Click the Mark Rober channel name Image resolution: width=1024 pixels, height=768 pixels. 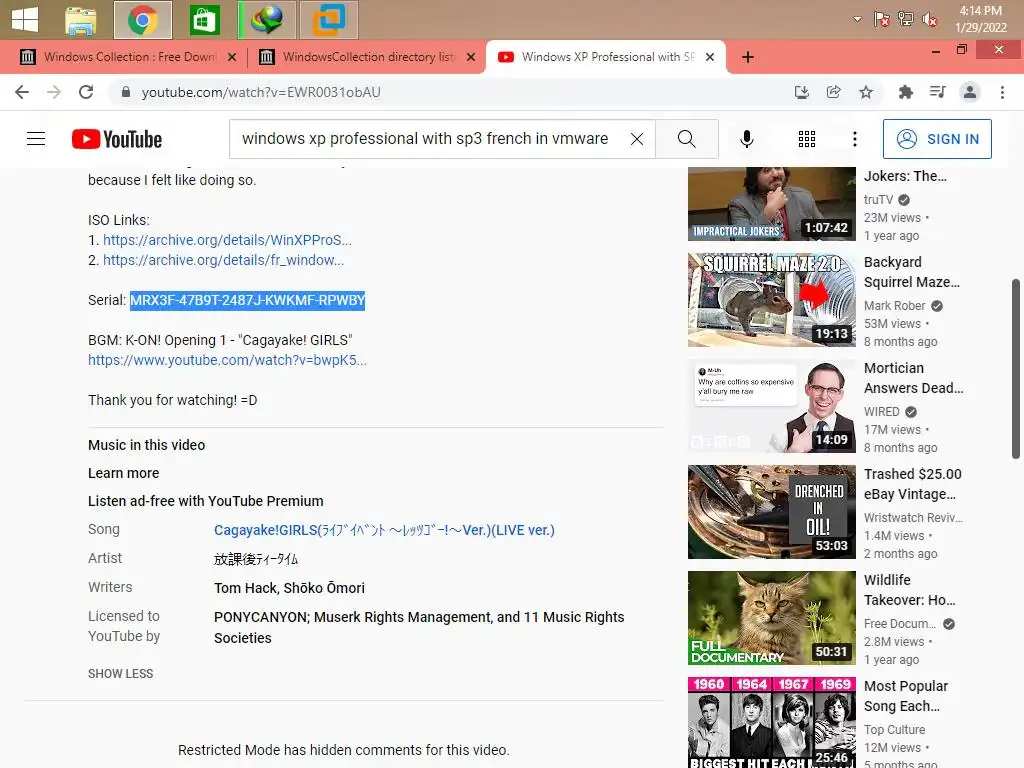[x=894, y=306]
